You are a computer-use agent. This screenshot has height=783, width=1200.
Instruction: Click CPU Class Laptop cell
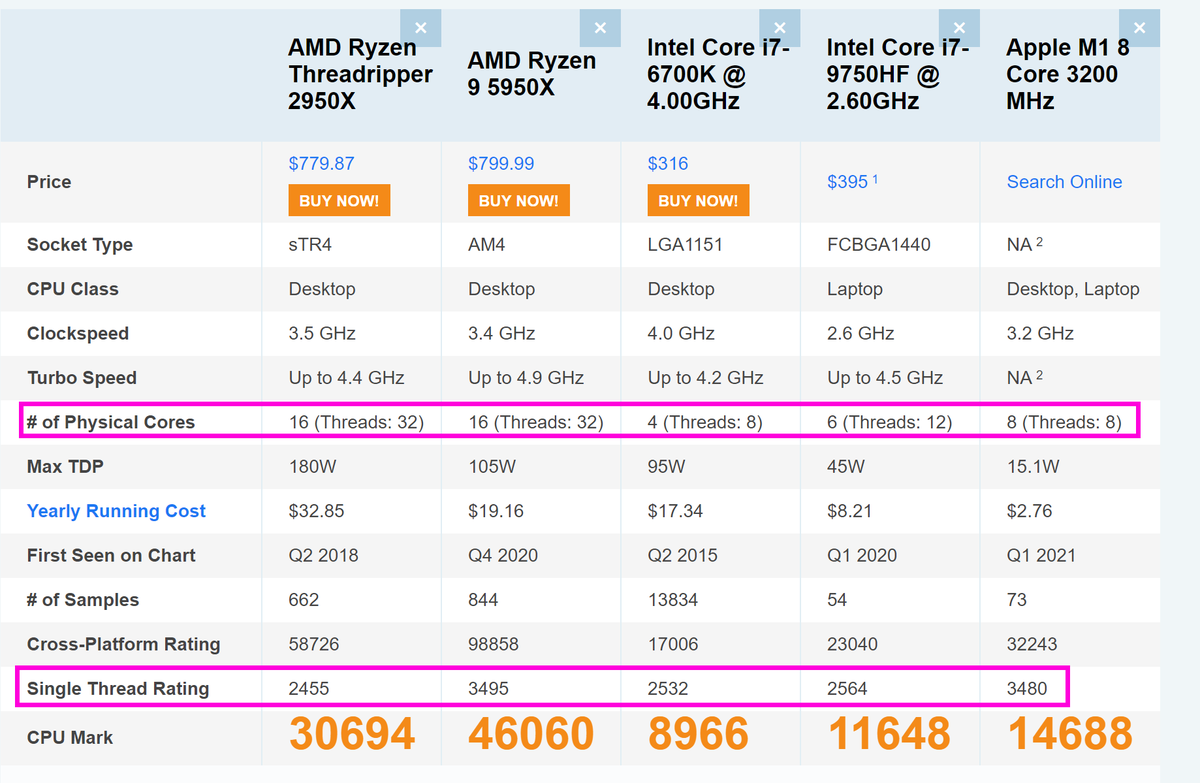tap(855, 289)
